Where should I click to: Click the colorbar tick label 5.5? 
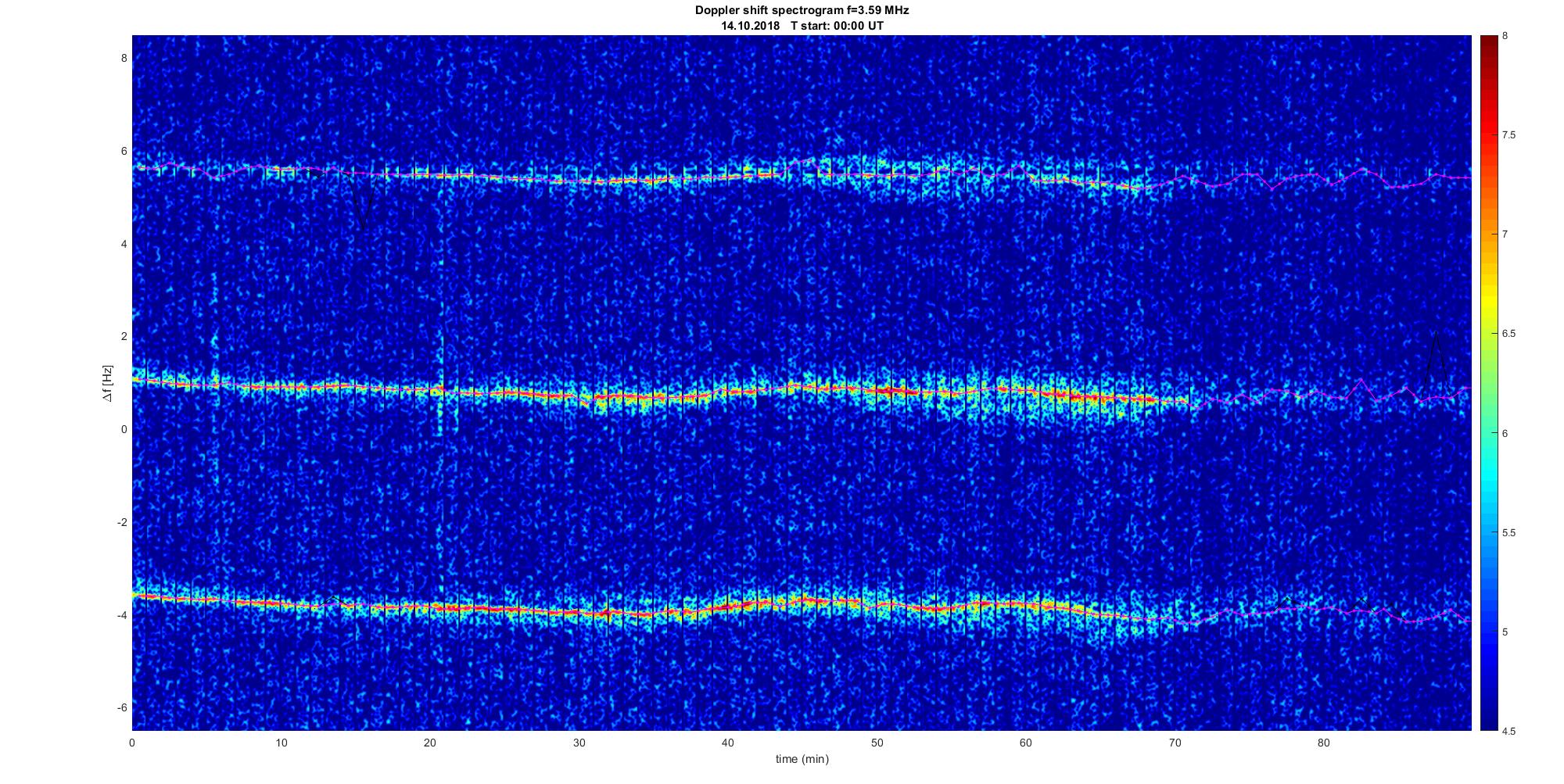pos(1510,532)
